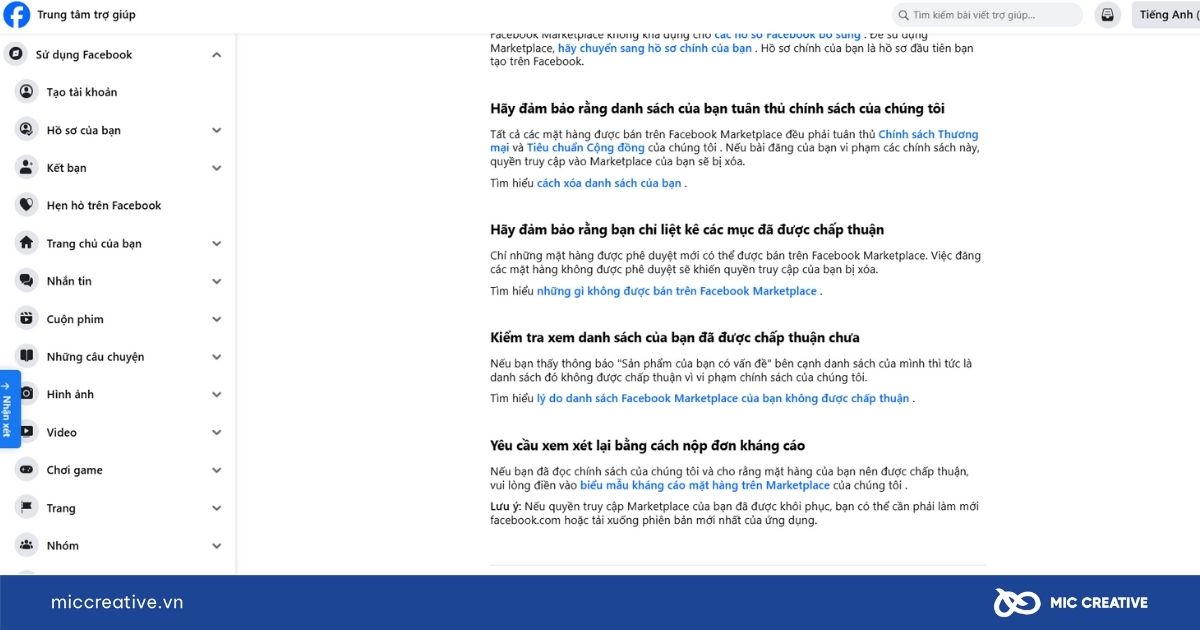Expand the Hình ảnh submenu chevron
Image resolution: width=1200 pixels, height=630 pixels.
pyautogui.click(x=217, y=394)
